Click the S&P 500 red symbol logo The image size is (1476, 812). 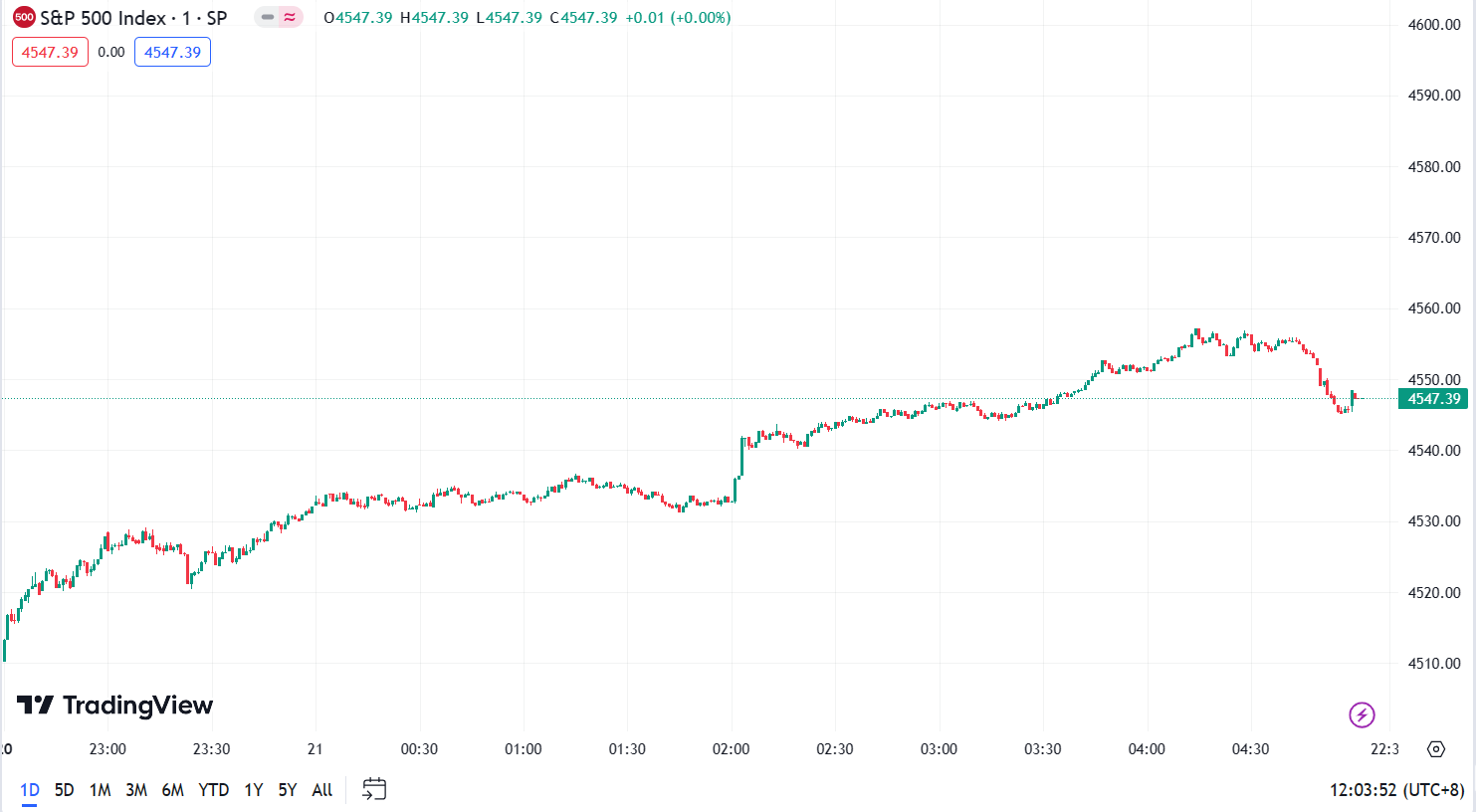point(24,17)
